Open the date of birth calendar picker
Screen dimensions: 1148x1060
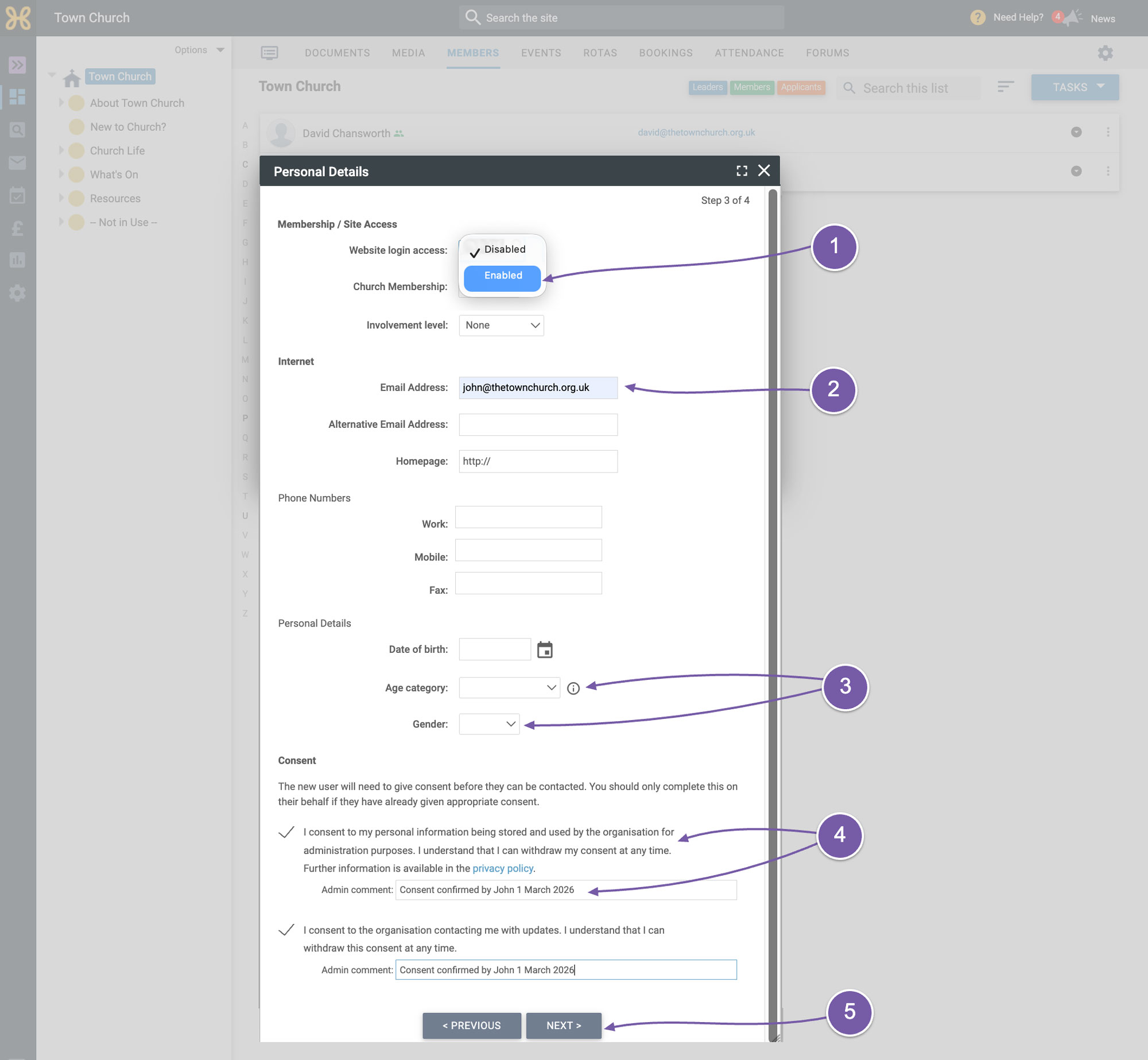tap(545, 649)
